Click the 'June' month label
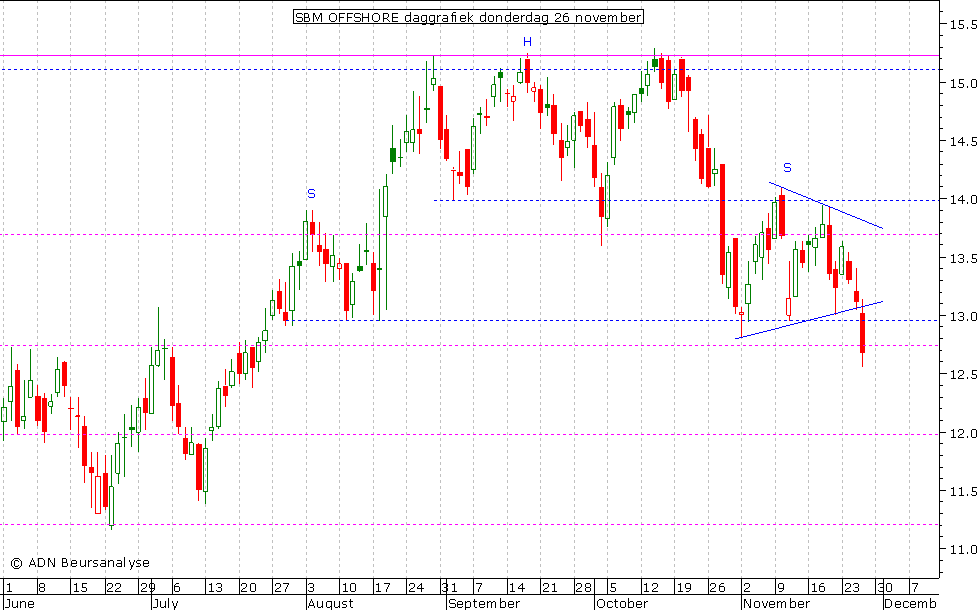This screenshot has width=980, height=610. point(19,603)
